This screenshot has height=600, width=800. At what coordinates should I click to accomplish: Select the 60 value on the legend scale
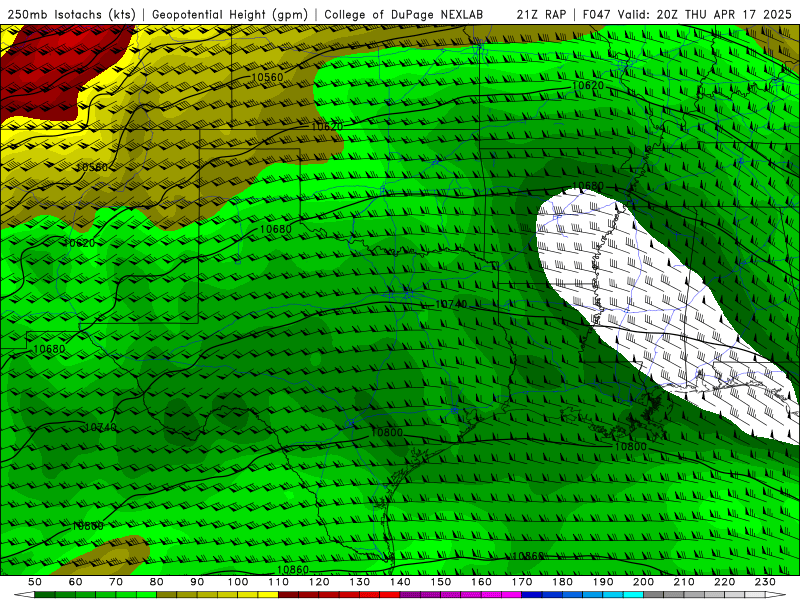(75, 582)
